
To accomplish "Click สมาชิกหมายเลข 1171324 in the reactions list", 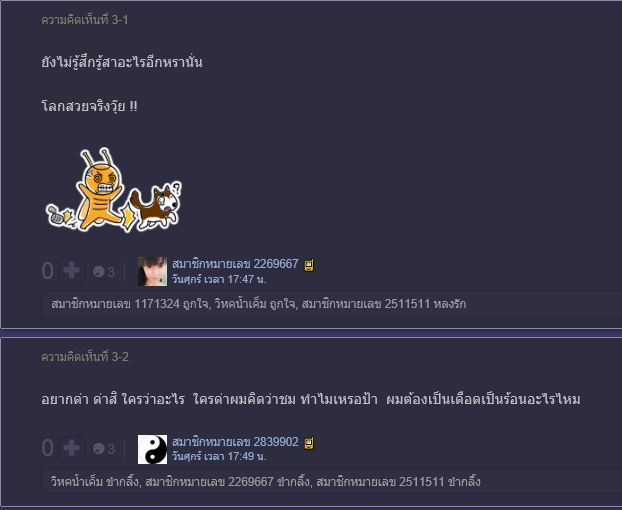I will pos(115,304).
